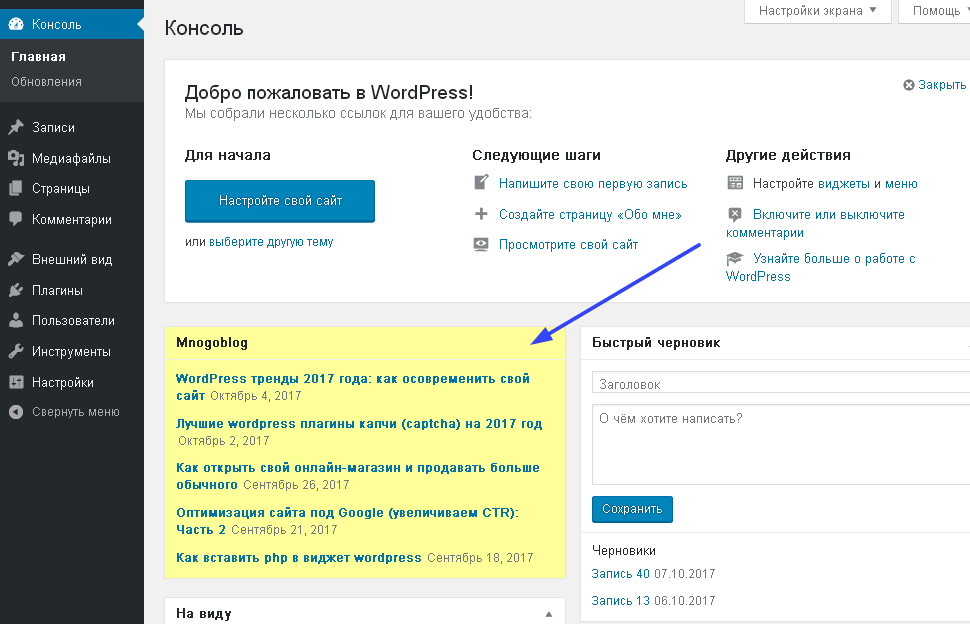The image size is (970, 624).
Task: Click the monitor icon beside Просмотрите свой сайт
Action: coord(481,244)
